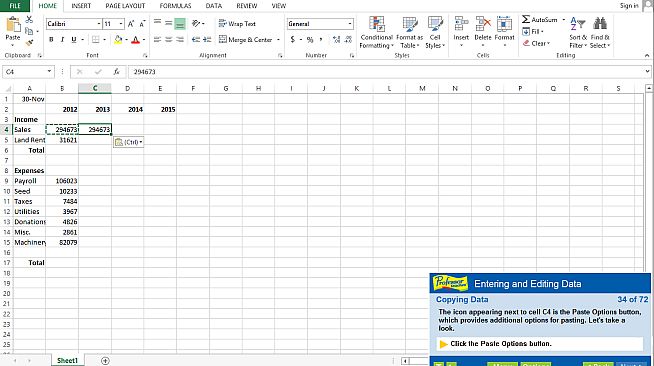Screen dimensions: 654x366
Task: Click Merge & Center button
Action: coord(246,40)
